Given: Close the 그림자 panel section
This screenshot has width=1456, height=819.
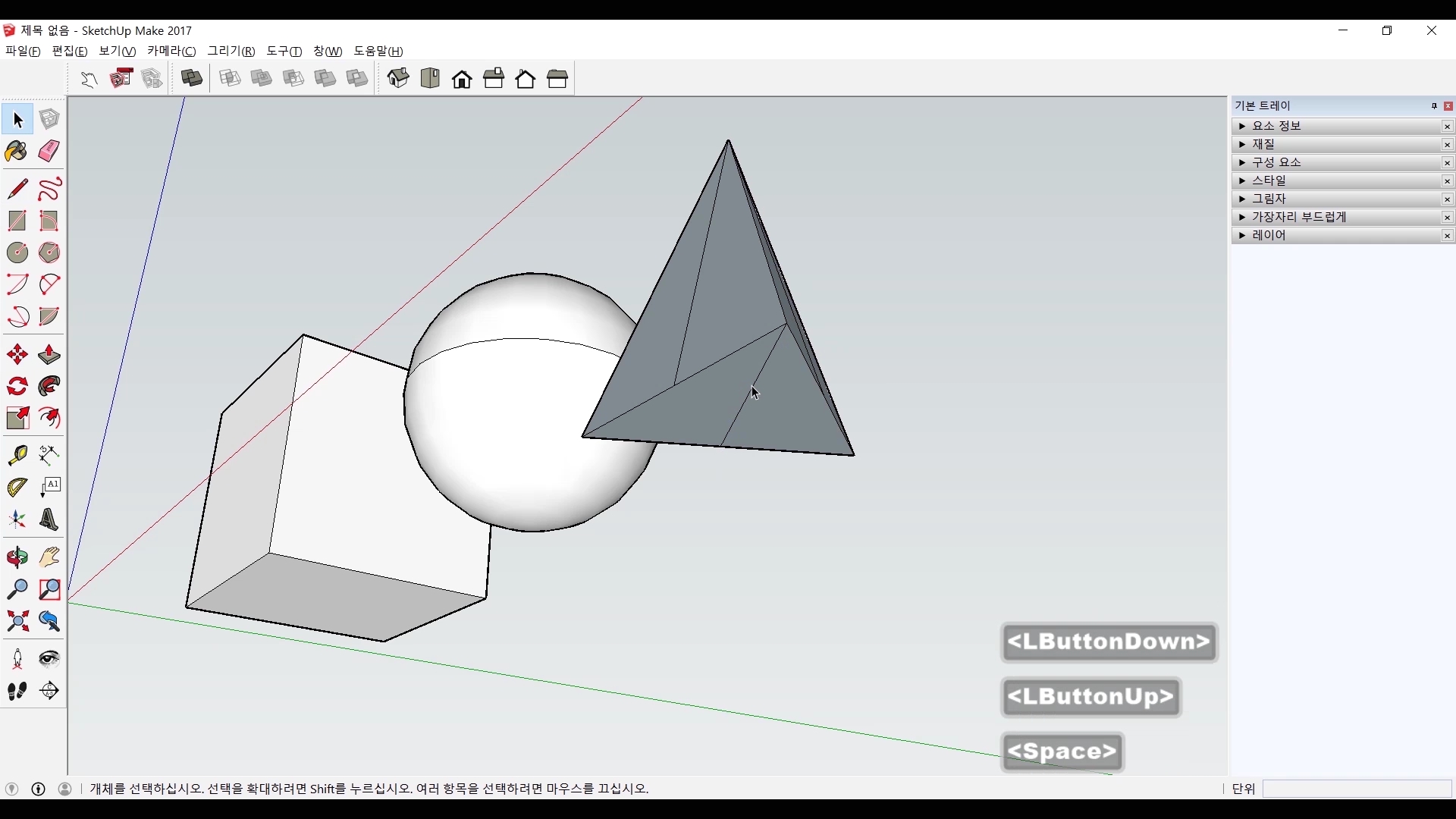Looking at the screenshot, I should click(1448, 199).
